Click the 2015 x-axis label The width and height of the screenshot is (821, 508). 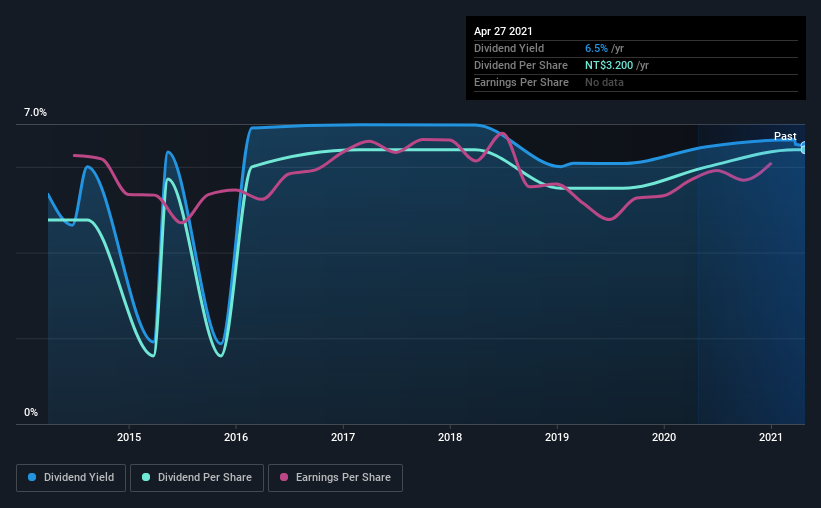[129, 437]
